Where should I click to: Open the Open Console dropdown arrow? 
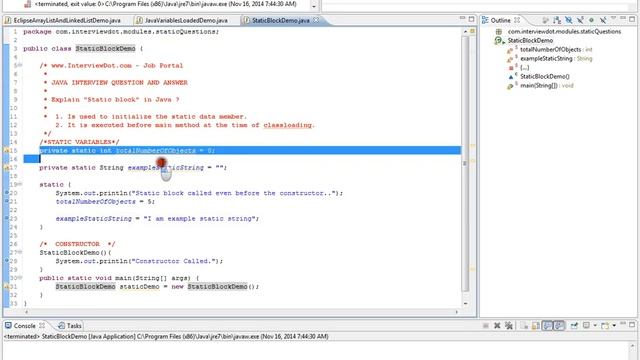tap(614, 325)
